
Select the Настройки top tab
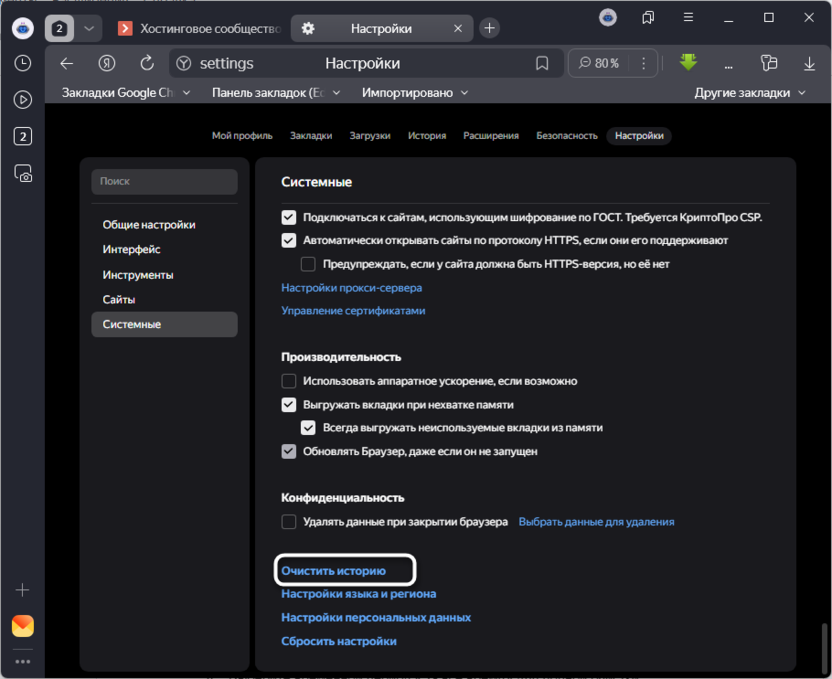click(x=639, y=136)
